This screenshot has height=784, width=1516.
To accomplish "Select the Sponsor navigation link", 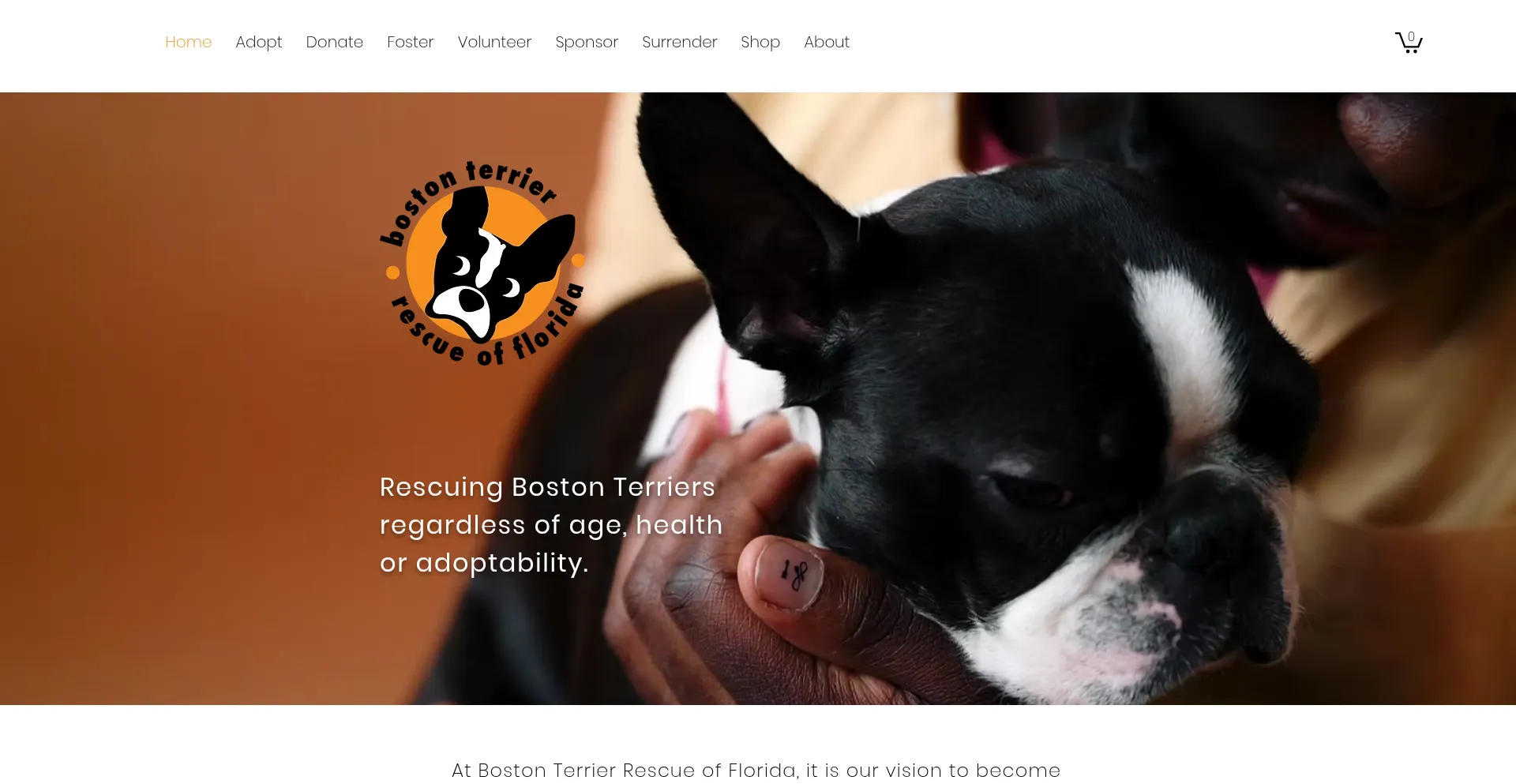I will pos(587,42).
